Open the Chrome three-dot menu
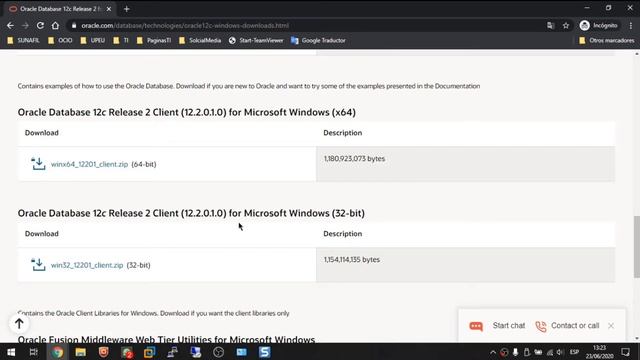640x360 pixels. (631, 25)
